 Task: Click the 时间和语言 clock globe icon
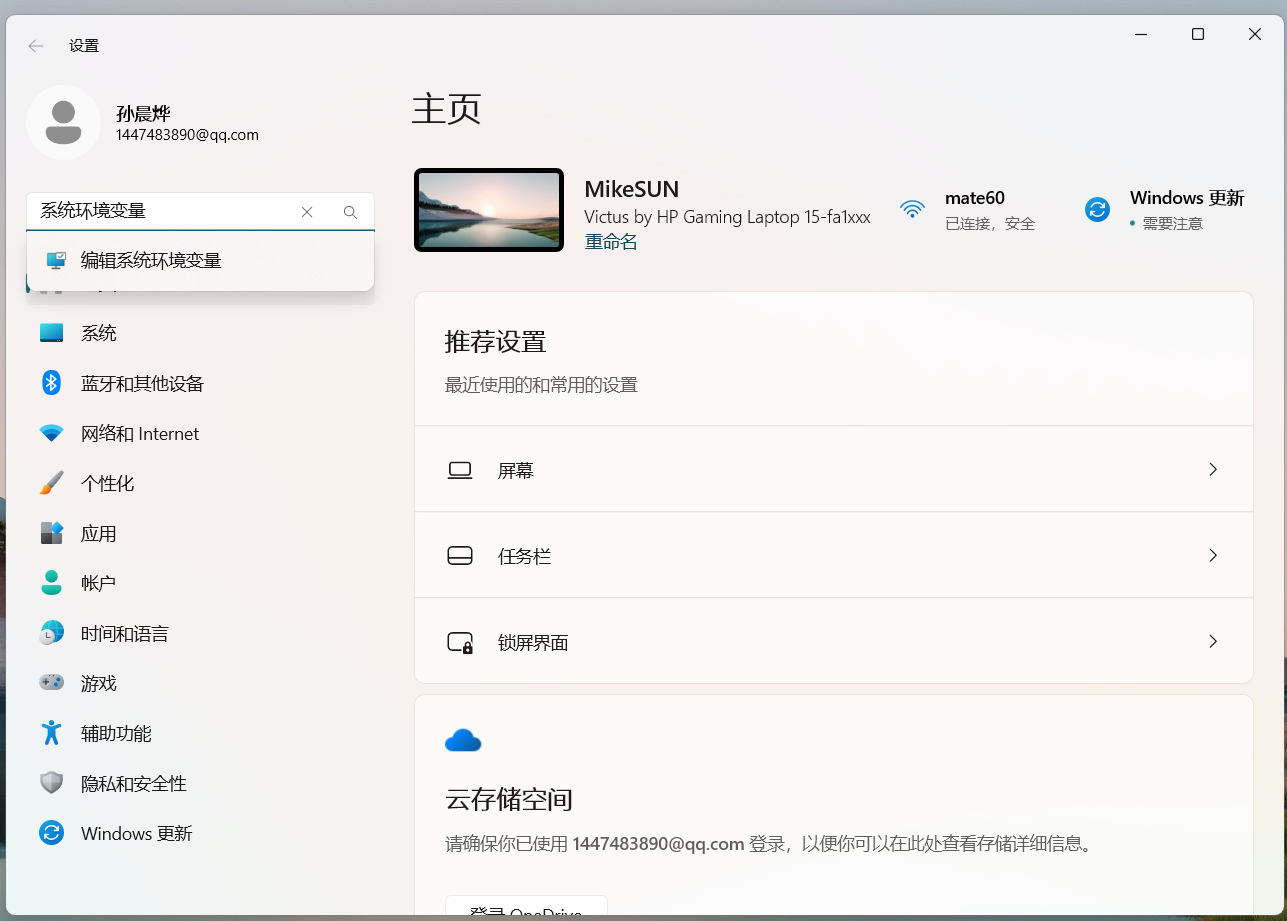(51, 633)
